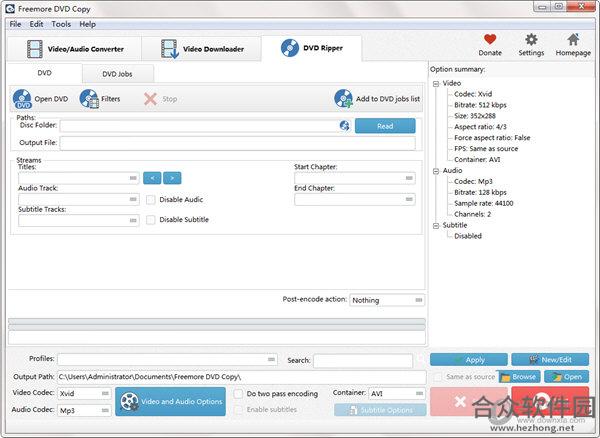Select 'Container: AVI' tree row

(477, 160)
